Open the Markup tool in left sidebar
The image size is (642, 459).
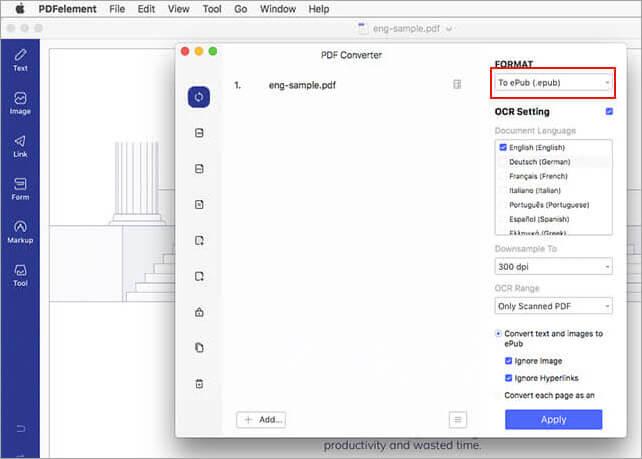coord(20,232)
